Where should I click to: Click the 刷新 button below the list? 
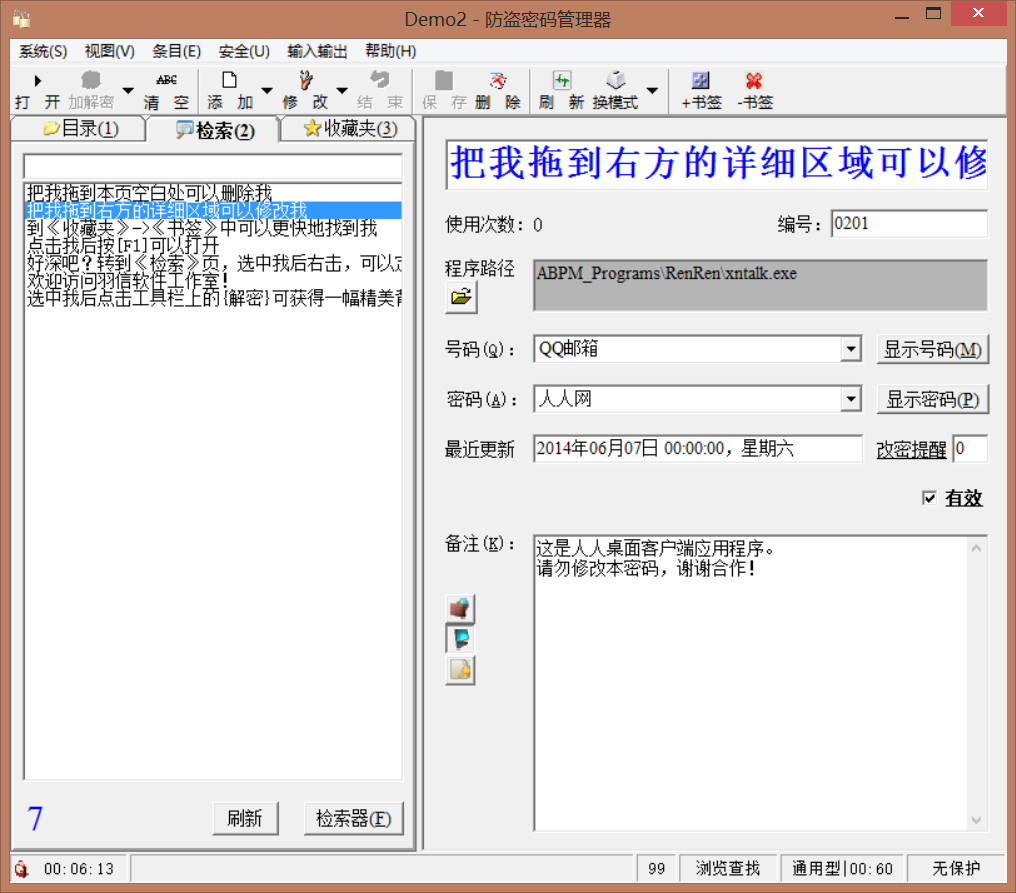(245, 818)
